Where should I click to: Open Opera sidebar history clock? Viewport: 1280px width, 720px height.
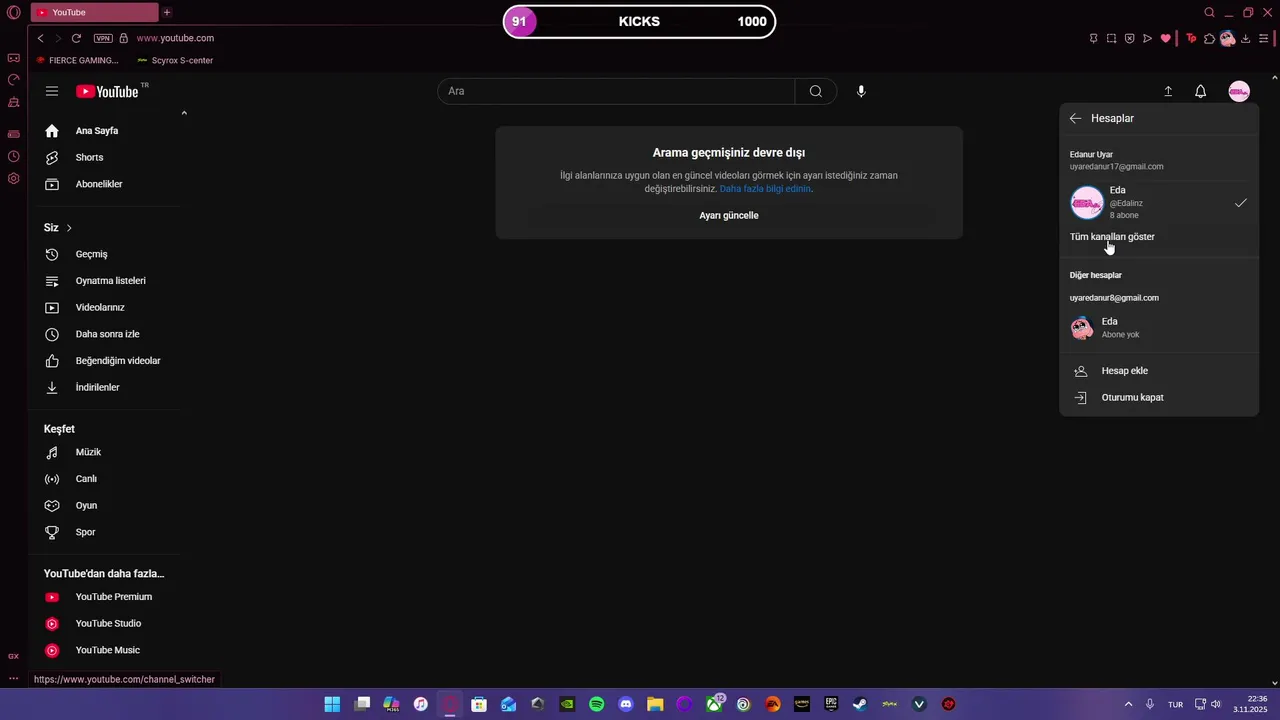pyautogui.click(x=14, y=156)
